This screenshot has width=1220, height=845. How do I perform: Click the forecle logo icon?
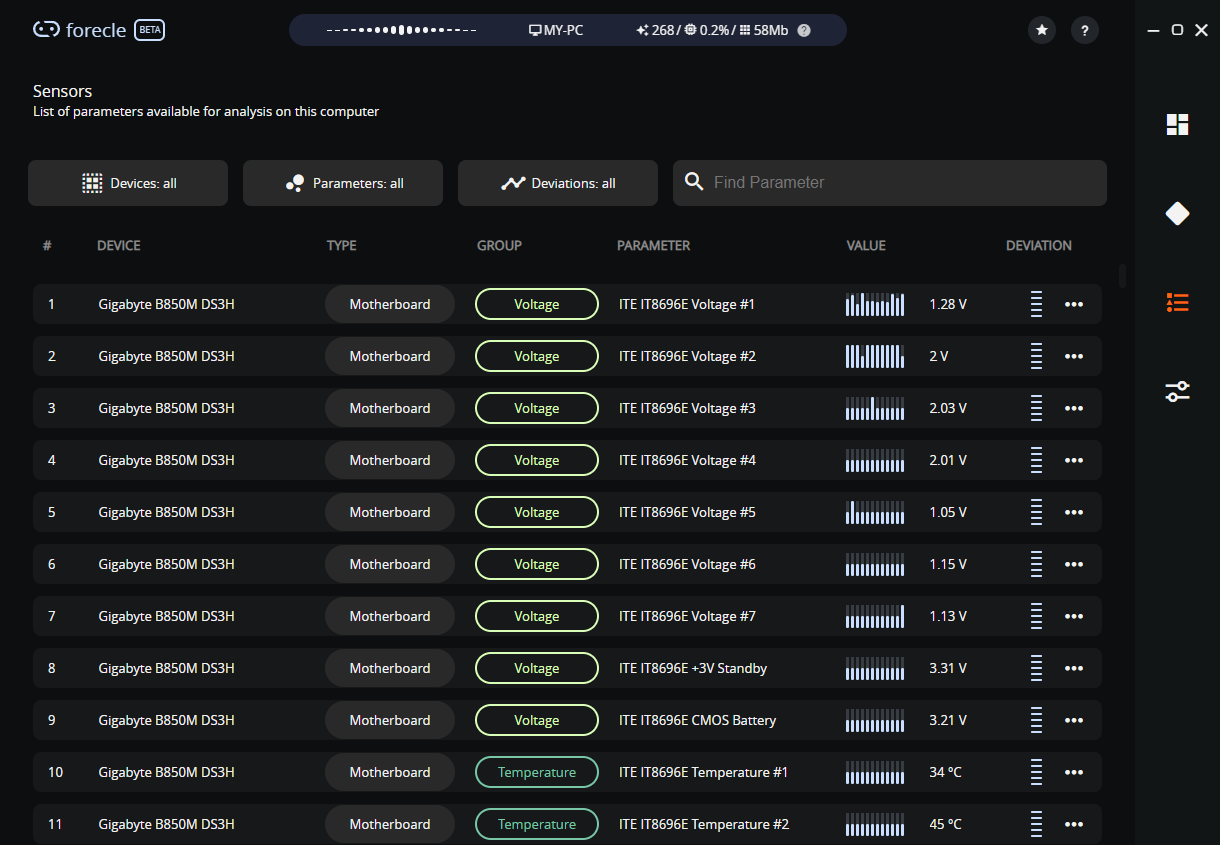click(x=46, y=30)
